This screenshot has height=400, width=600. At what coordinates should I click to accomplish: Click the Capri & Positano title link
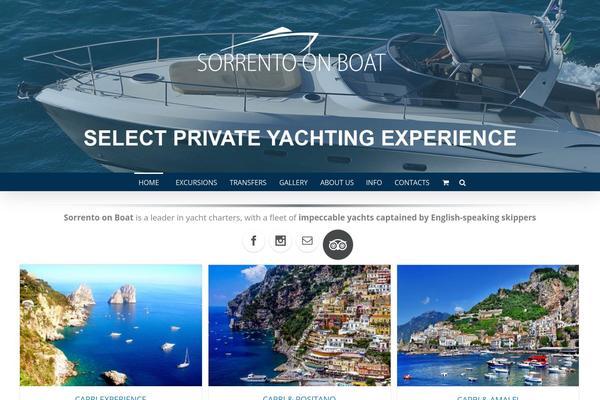299,398
